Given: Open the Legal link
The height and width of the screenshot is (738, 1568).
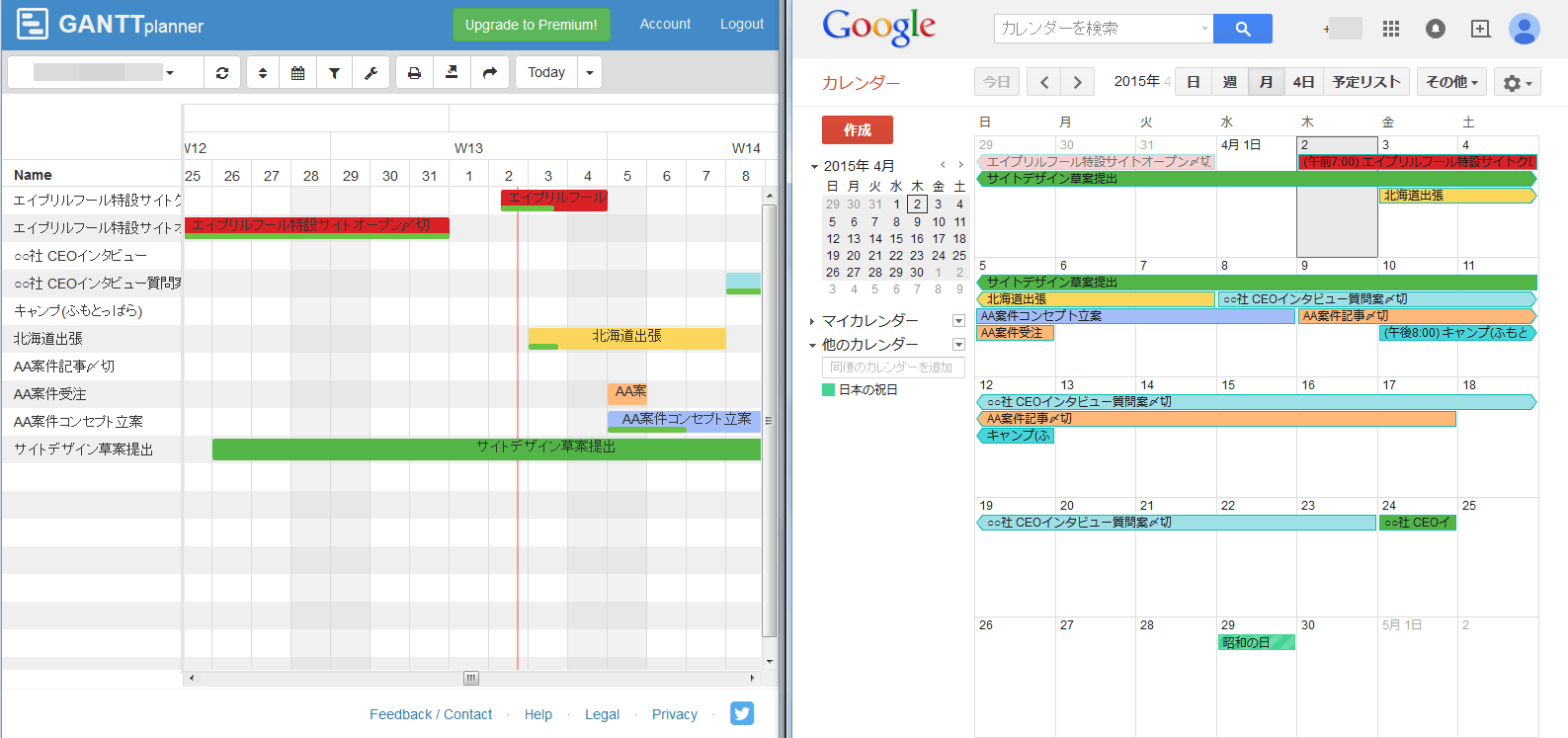Looking at the screenshot, I should click(x=602, y=714).
